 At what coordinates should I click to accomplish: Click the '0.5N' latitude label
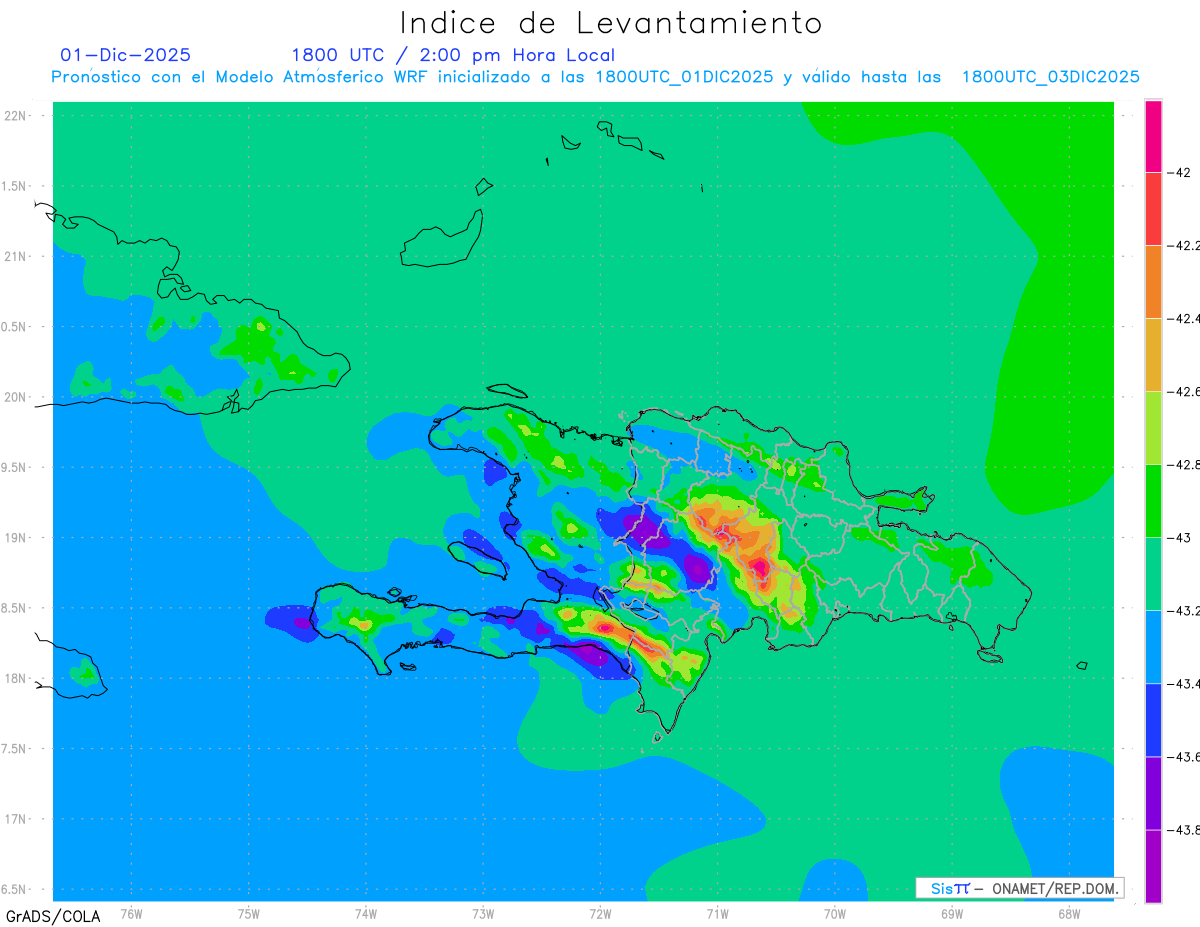pos(15,327)
